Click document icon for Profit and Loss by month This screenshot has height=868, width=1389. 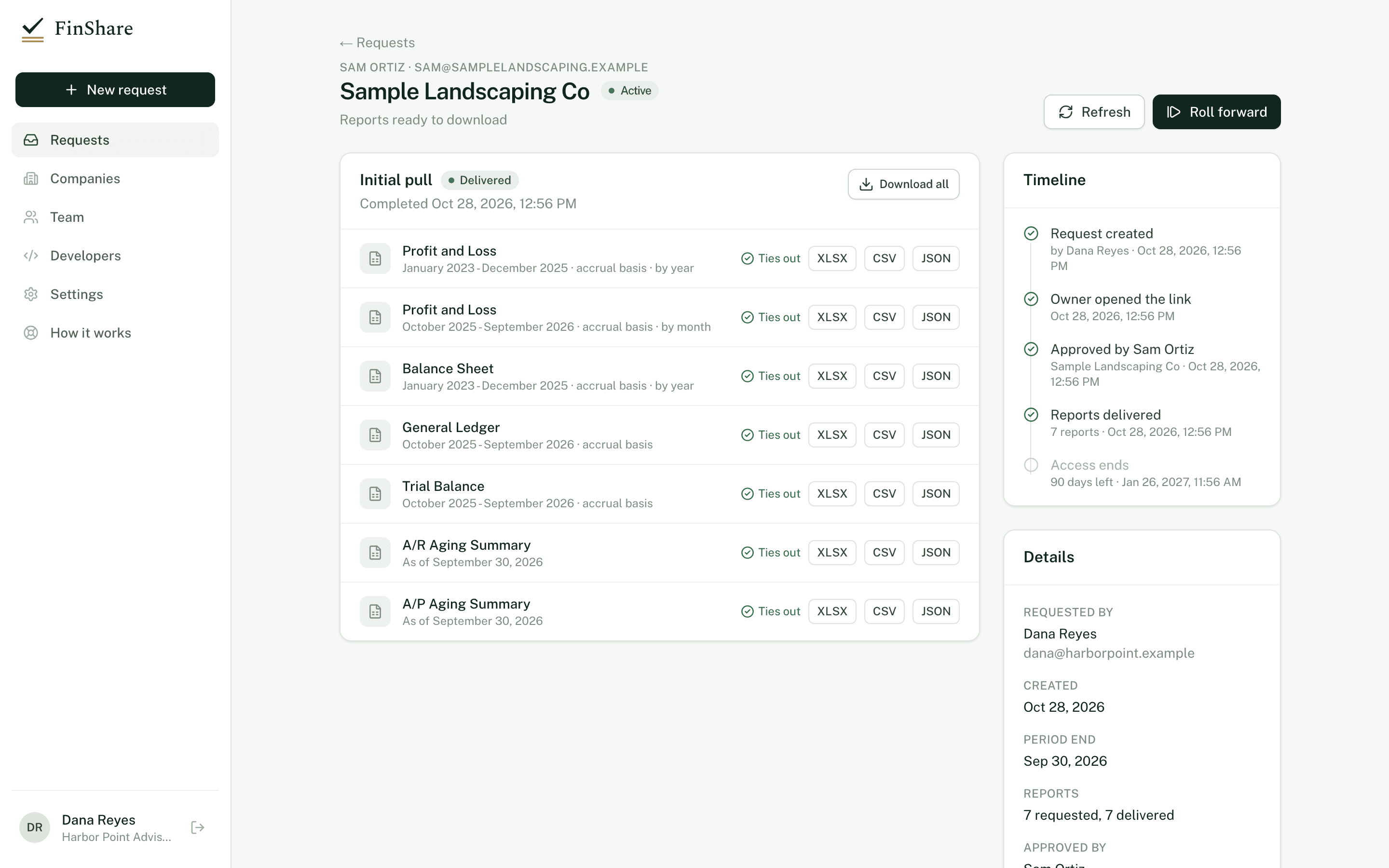[375, 317]
